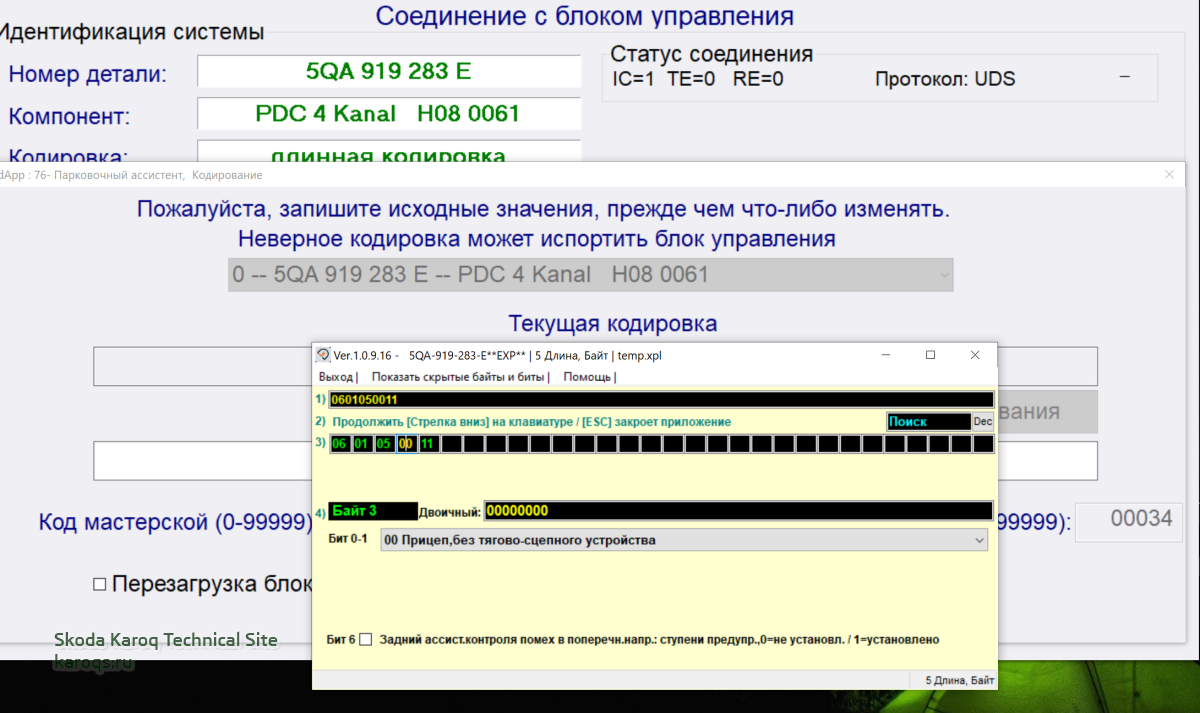Tick the Перезагрузка блока checkbox
The height and width of the screenshot is (713, 1200).
click(99, 585)
